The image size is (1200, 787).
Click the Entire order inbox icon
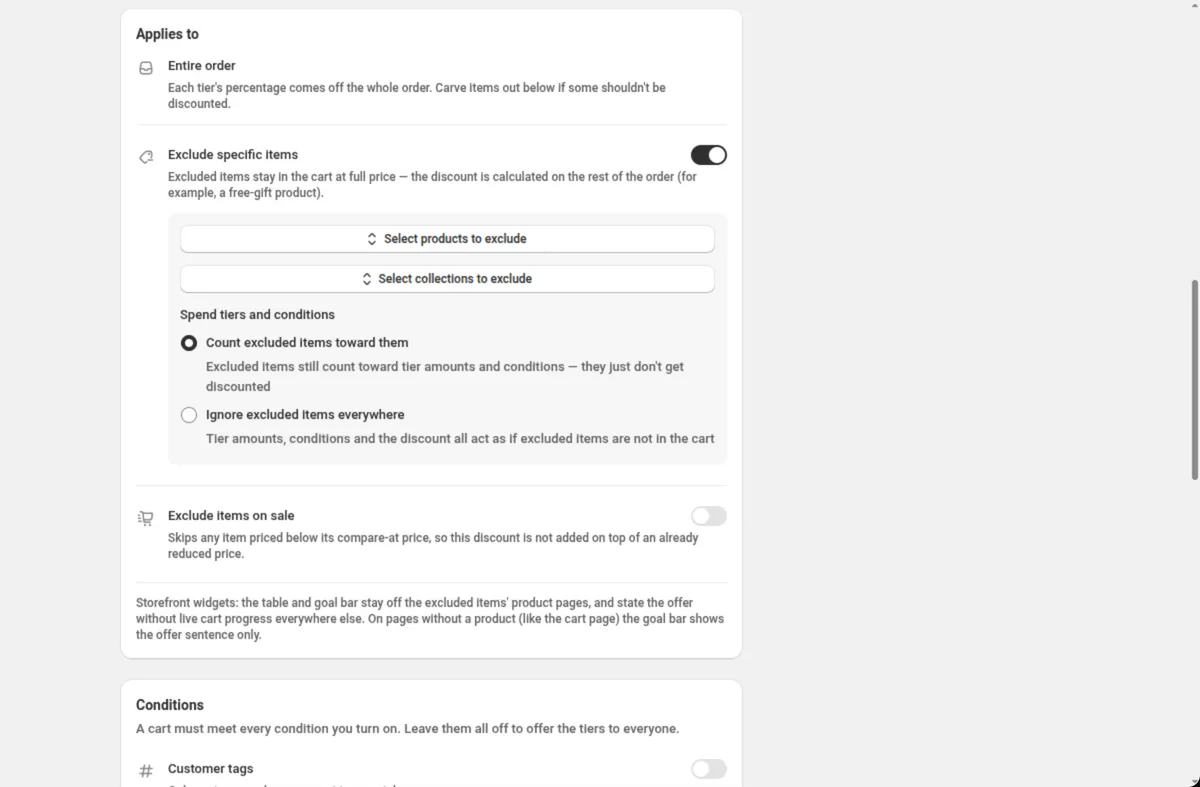point(146,68)
